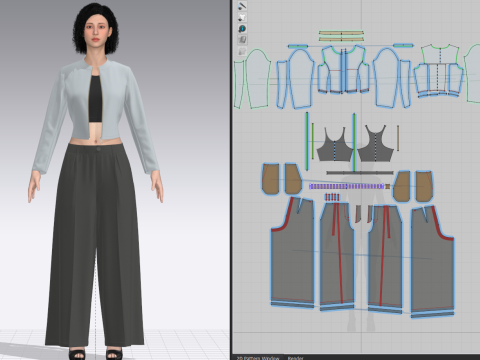Image resolution: width=480 pixels, height=360 pixels.
Task: Select the long dark waistband strip pattern
Action: [360, 173]
